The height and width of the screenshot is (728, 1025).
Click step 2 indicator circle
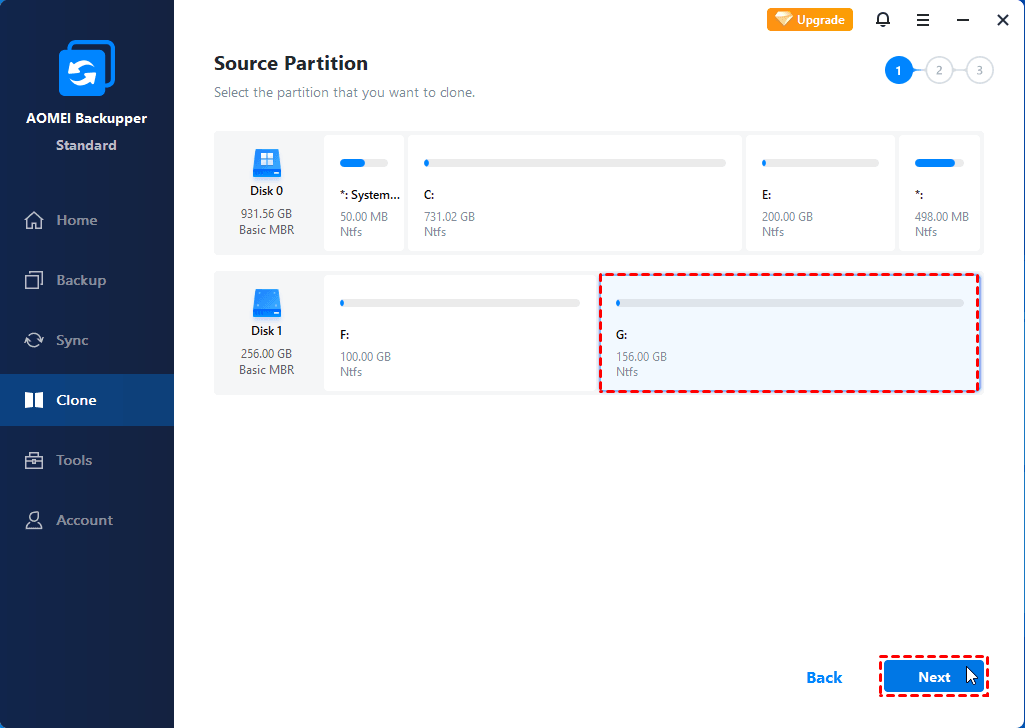coord(939,70)
